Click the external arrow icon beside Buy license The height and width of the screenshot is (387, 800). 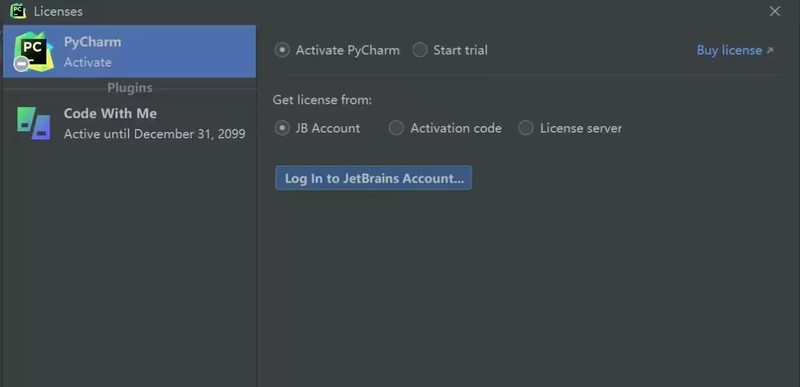click(770, 50)
